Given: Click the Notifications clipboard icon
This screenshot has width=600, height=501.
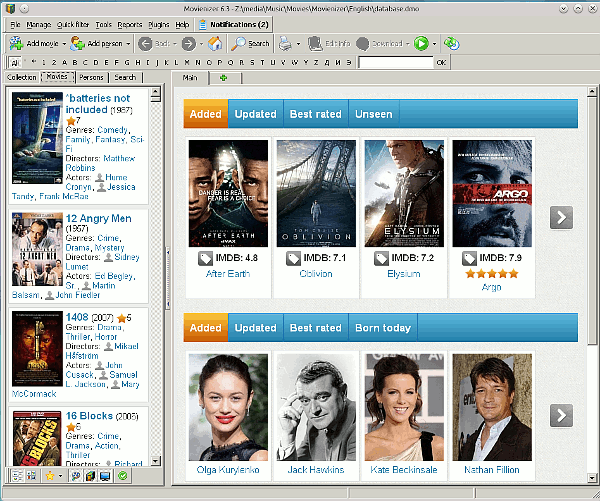Looking at the screenshot, I should (x=202, y=25).
